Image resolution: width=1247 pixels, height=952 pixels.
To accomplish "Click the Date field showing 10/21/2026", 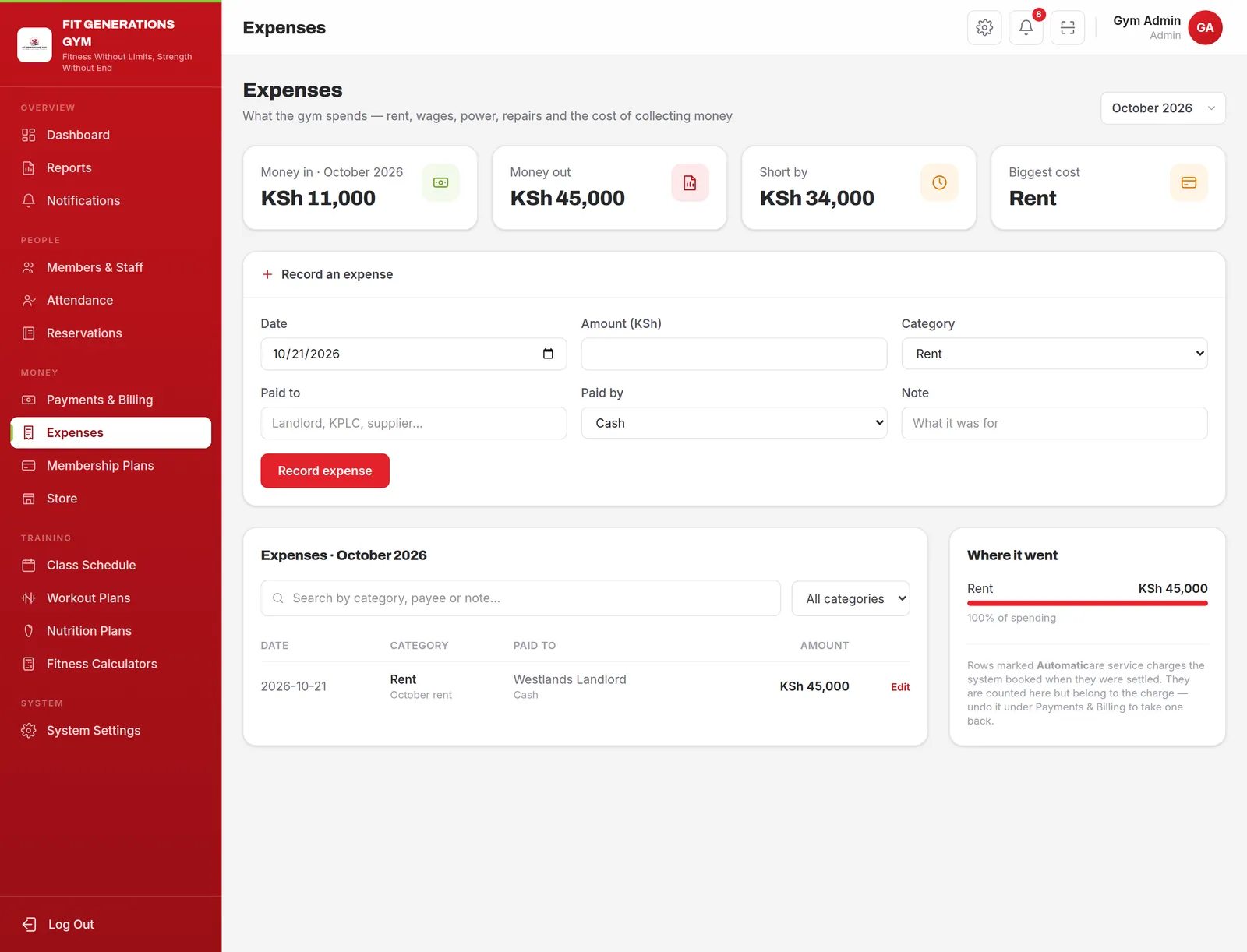I will coord(414,354).
